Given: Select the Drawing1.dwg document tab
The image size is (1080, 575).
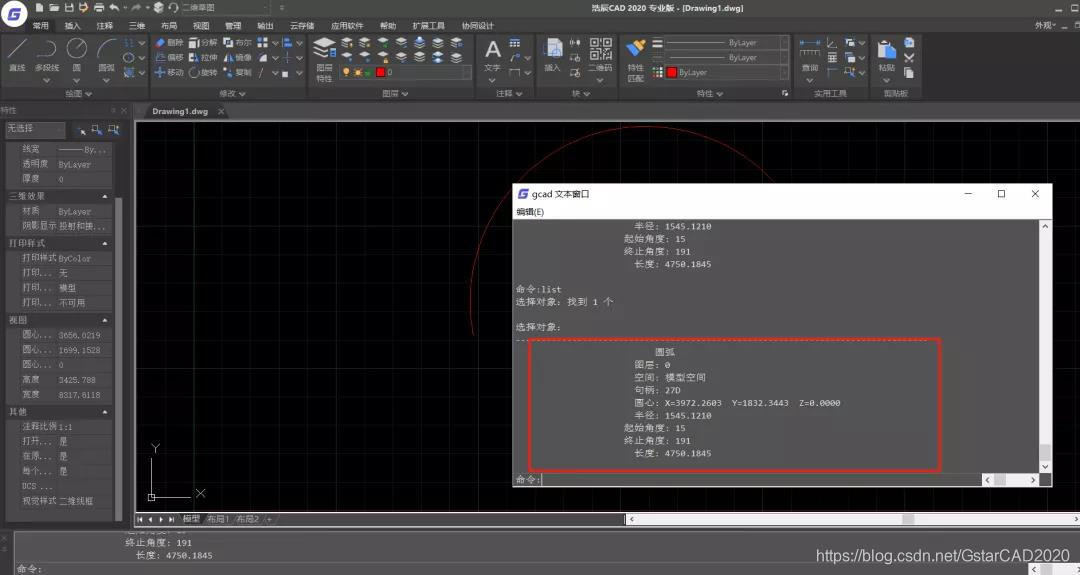Looking at the screenshot, I should [180, 111].
